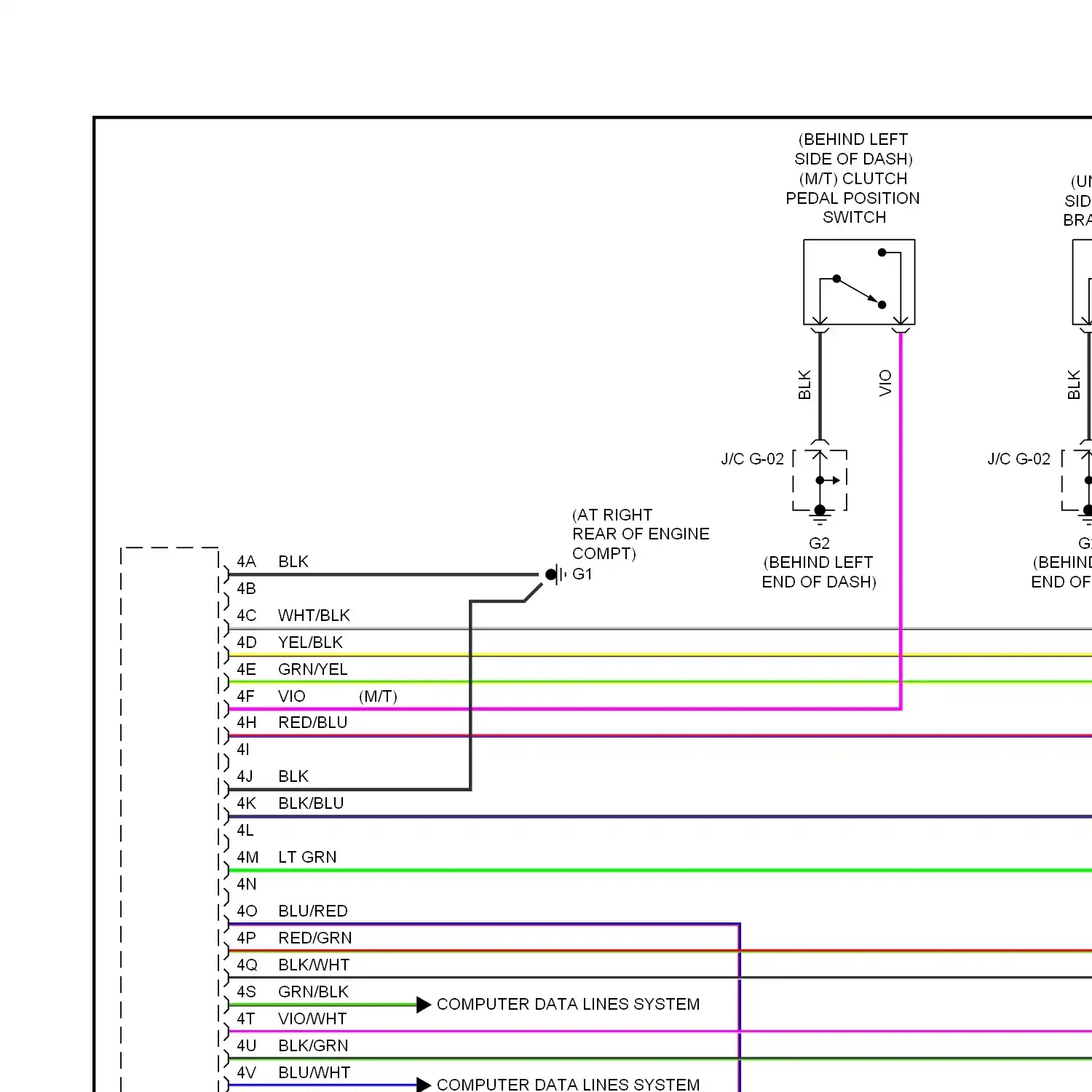1092x1092 pixels.
Task: Click the CLUTCH PEDAL POSITION SWITCH title text
Action: (x=852, y=198)
